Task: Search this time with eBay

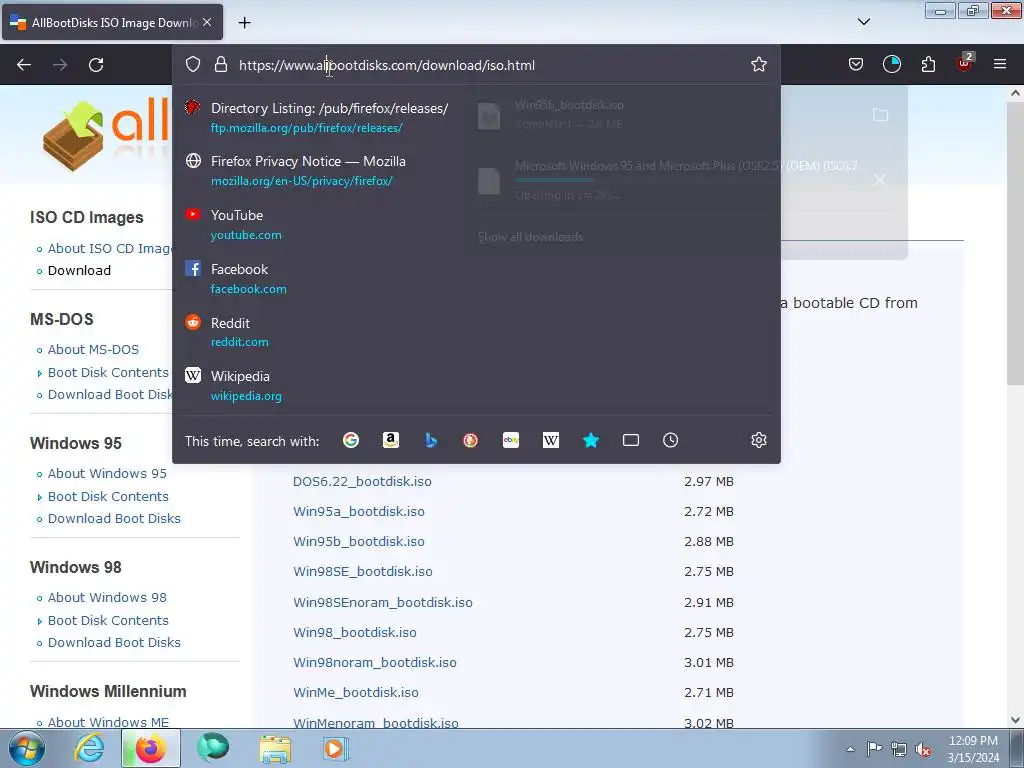Action: pyautogui.click(x=511, y=440)
